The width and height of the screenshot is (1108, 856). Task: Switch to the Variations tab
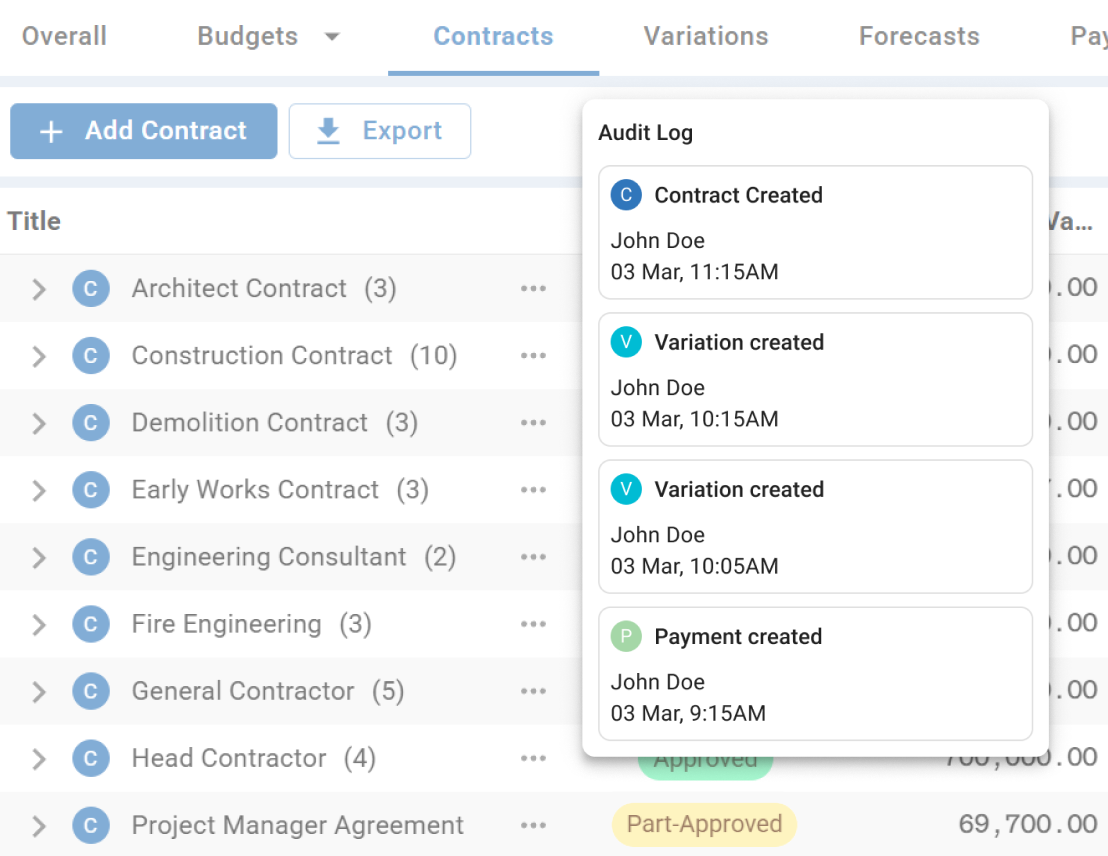(x=705, y=36)
